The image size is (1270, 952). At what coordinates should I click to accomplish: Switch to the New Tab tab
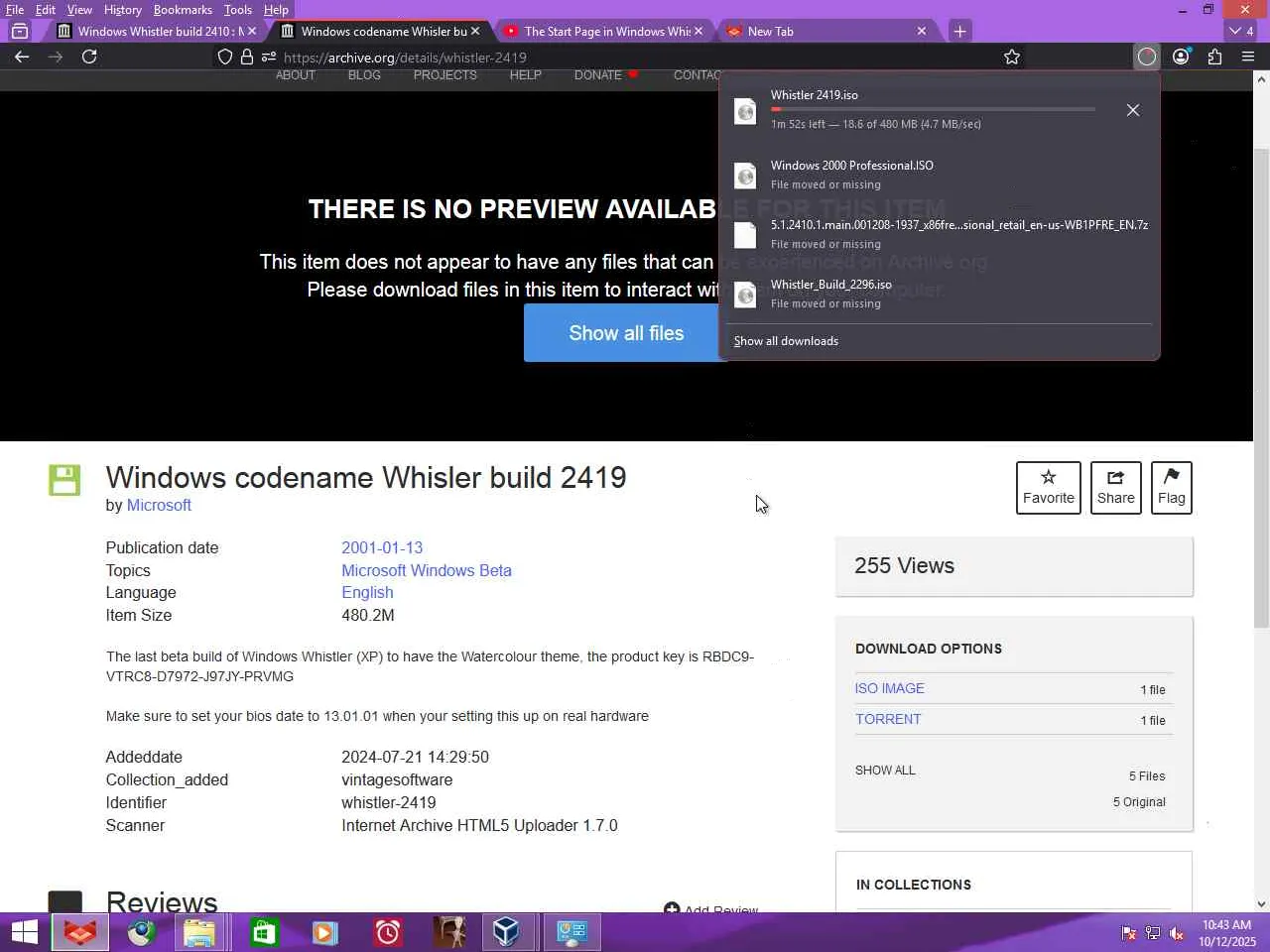[x=825, y=31]
